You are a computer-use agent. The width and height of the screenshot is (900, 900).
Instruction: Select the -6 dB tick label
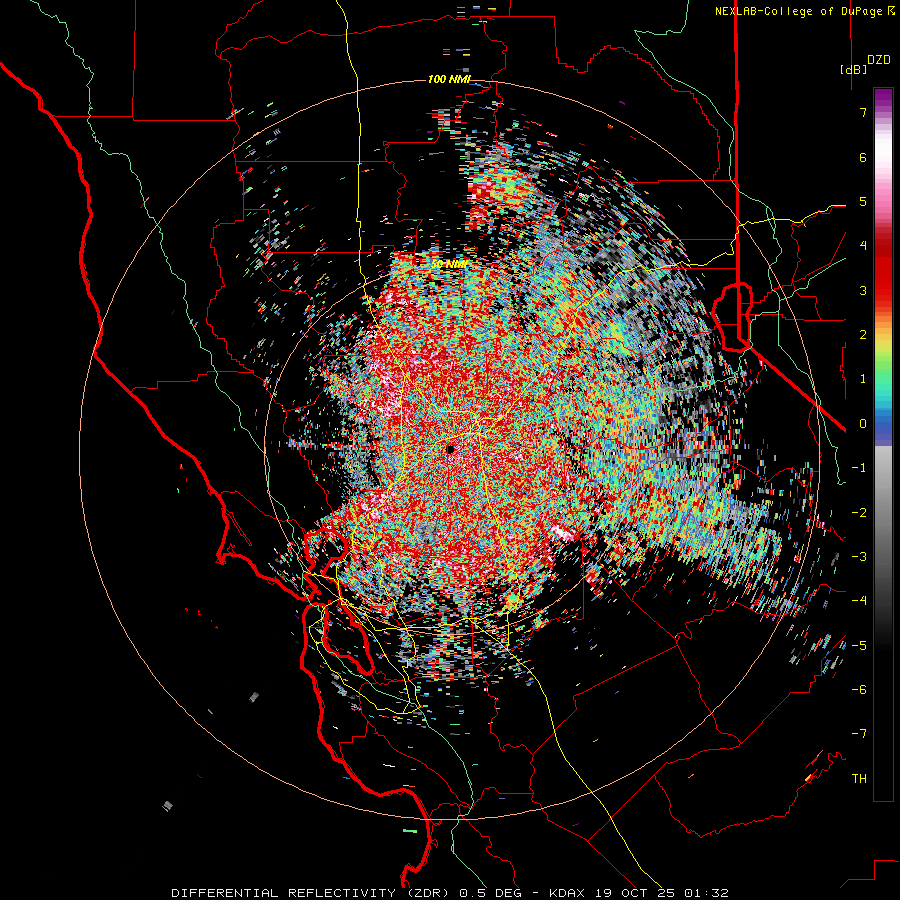pos(859,690)
